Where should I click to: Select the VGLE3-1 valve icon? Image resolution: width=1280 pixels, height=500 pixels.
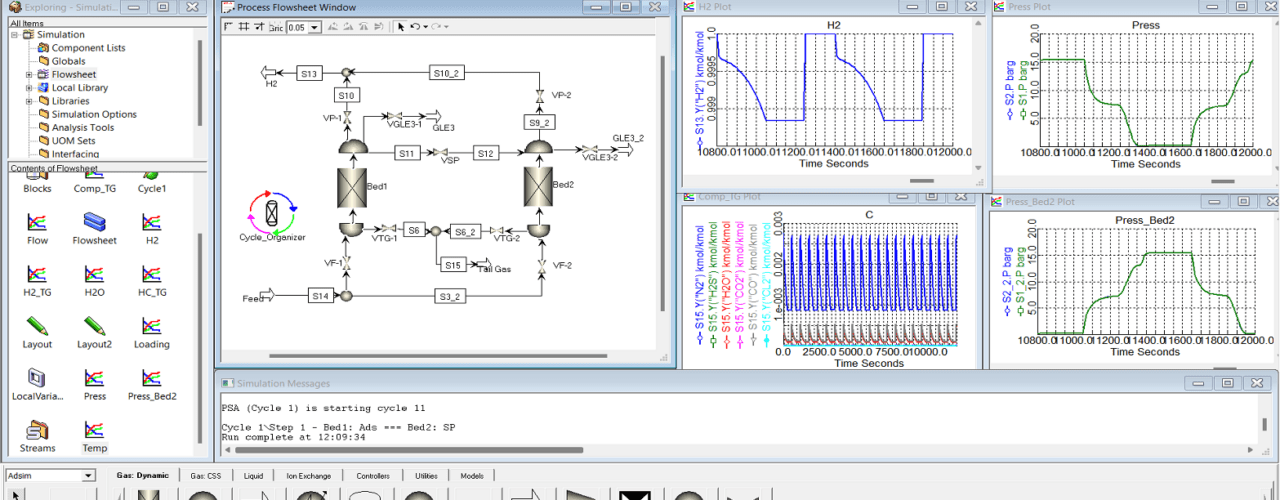point(397,116)
